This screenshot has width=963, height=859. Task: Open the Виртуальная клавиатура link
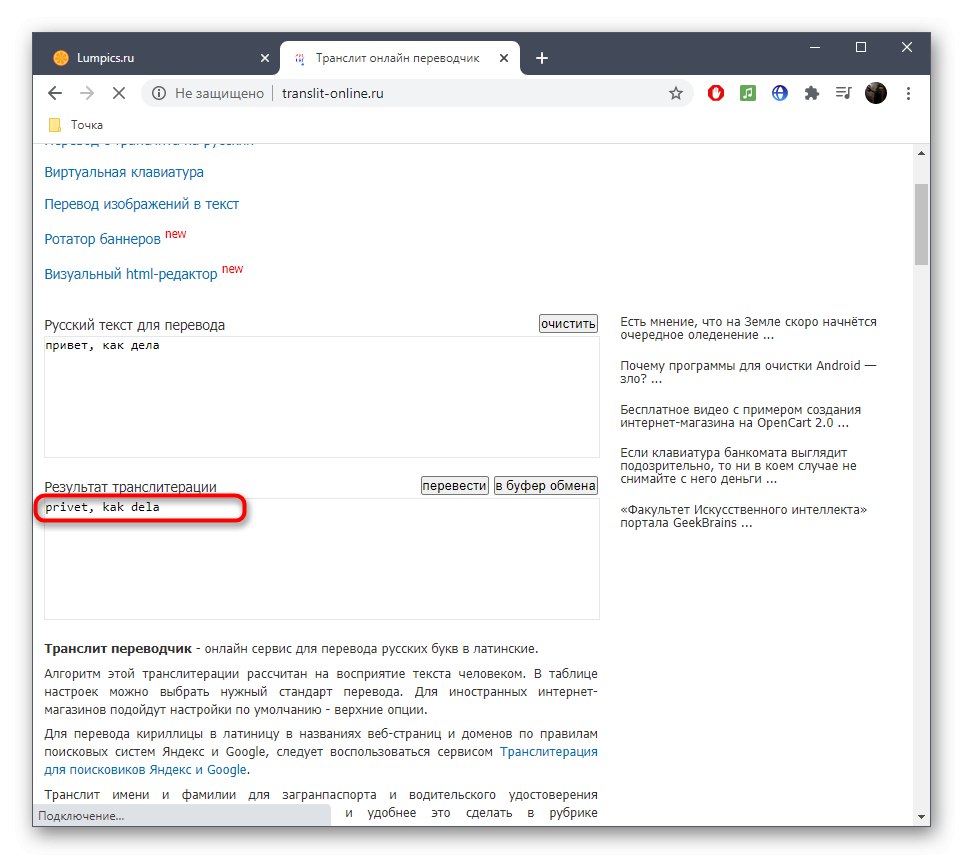(123, 171)
